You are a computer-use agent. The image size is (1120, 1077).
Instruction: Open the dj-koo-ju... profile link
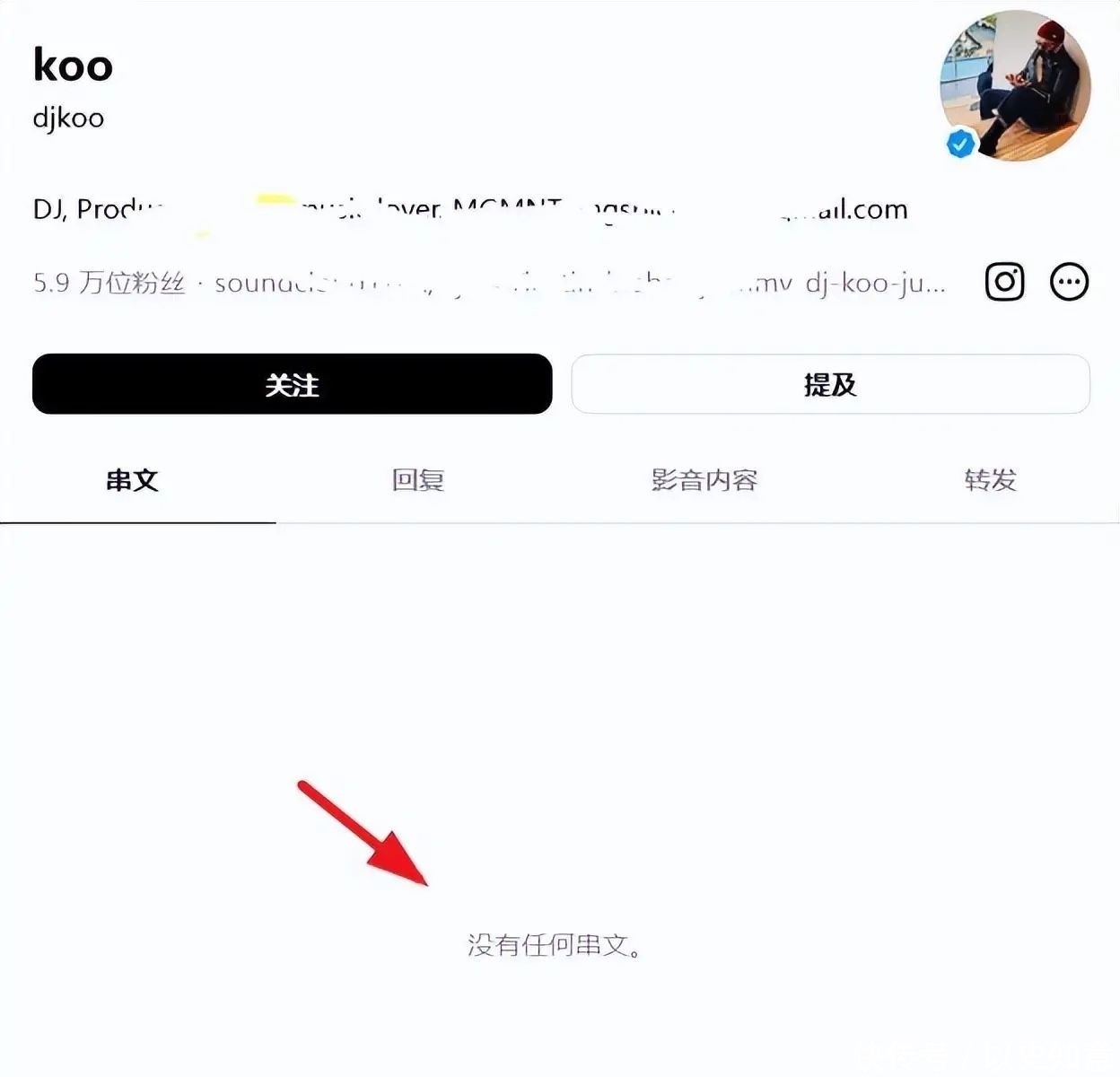[x=875, y=284]
